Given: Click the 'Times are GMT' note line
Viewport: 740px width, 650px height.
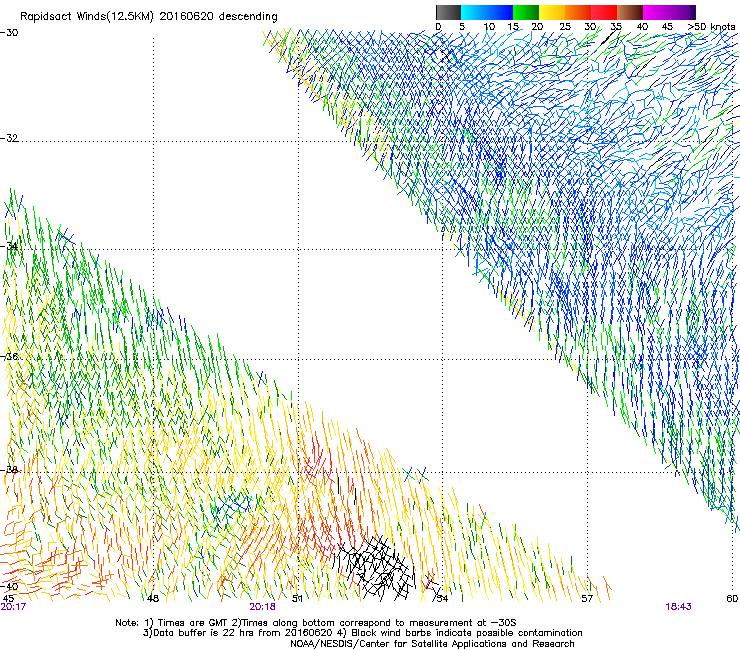Looking at the screenshot, I should pos(316,623).
